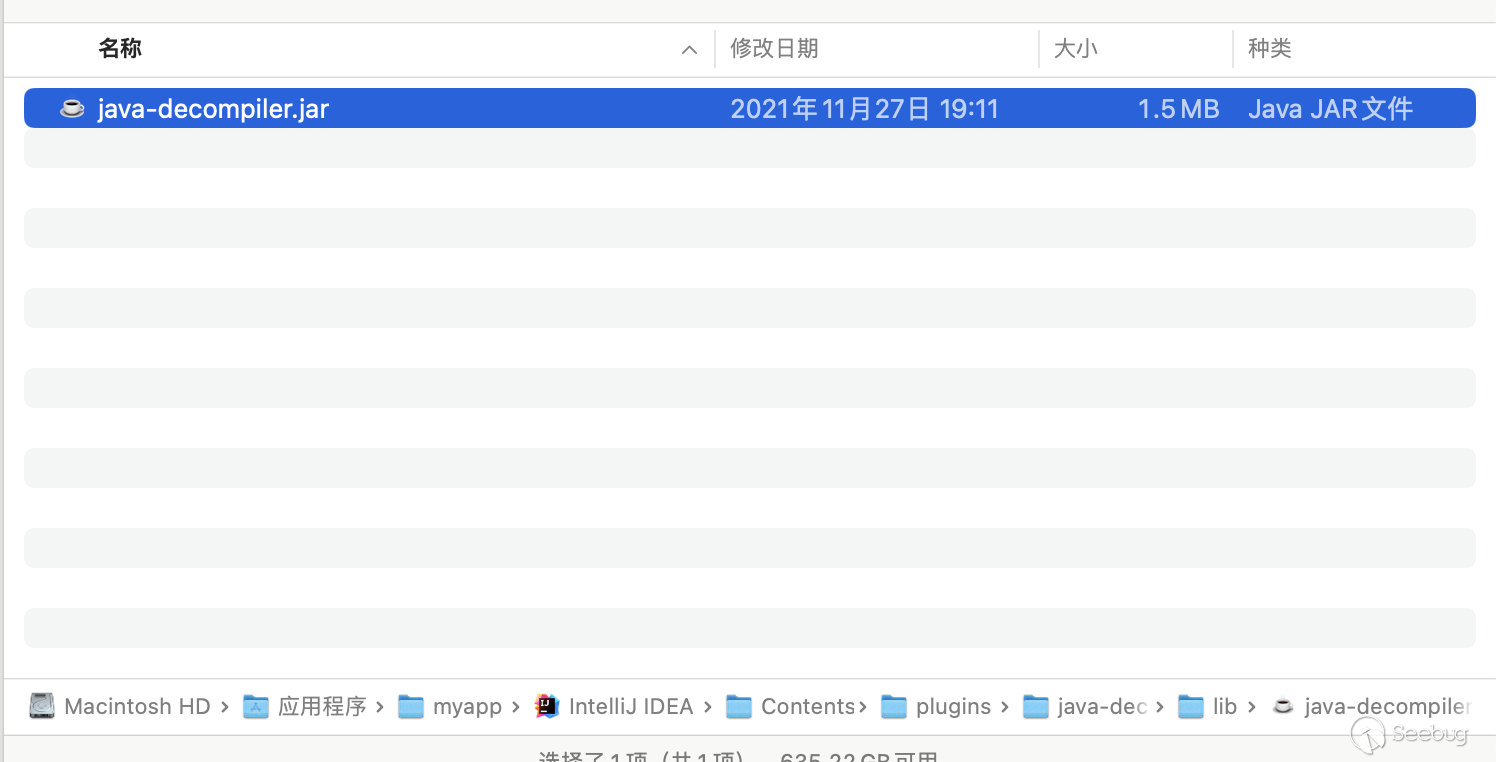
Task: Go to java-dec folder in path bar
Action: point(1102,707)
